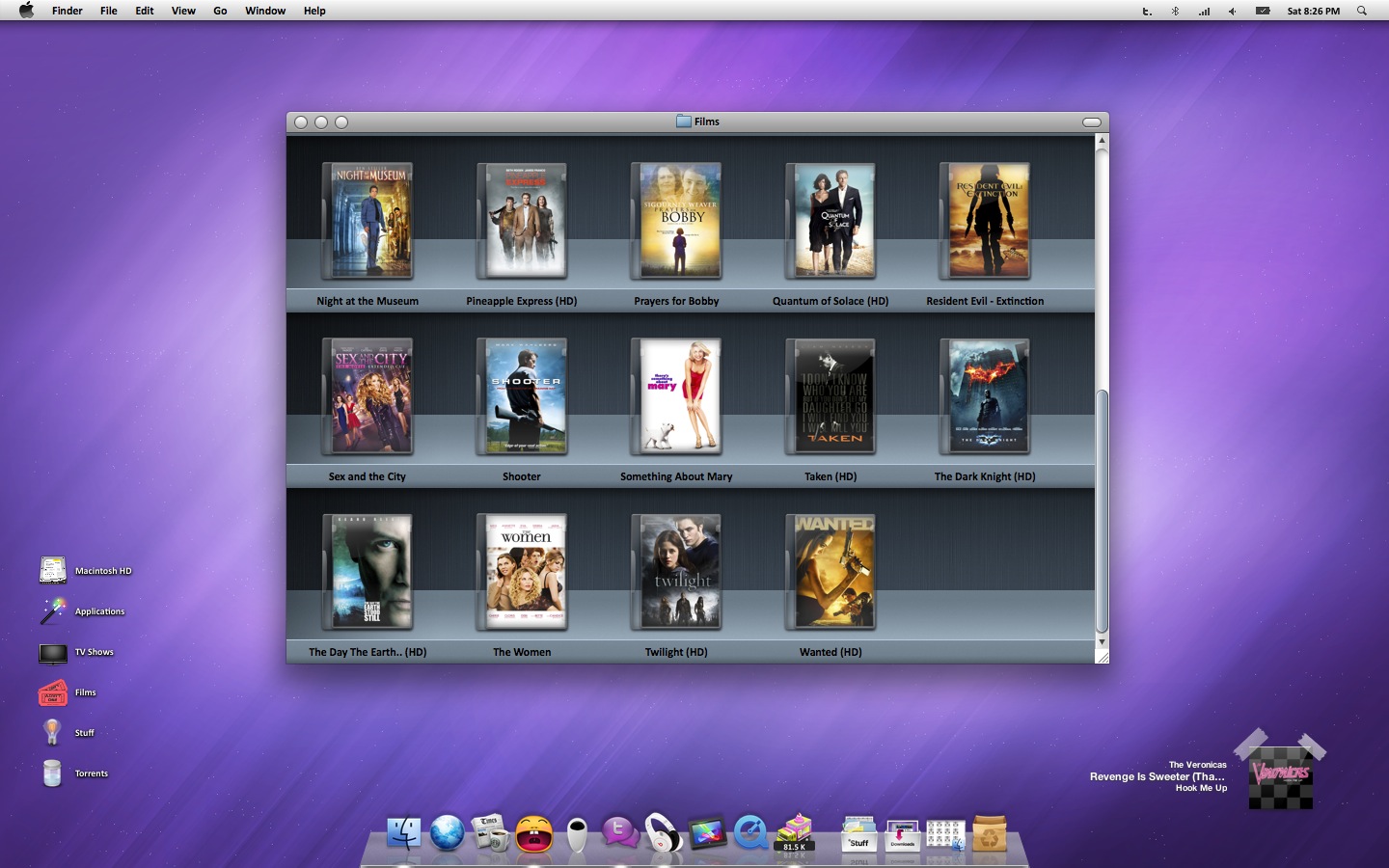This screenshot has width=1389, height=868.
Task: Click the Twitter status icon in menu bar
Action: click(1147, 12)
